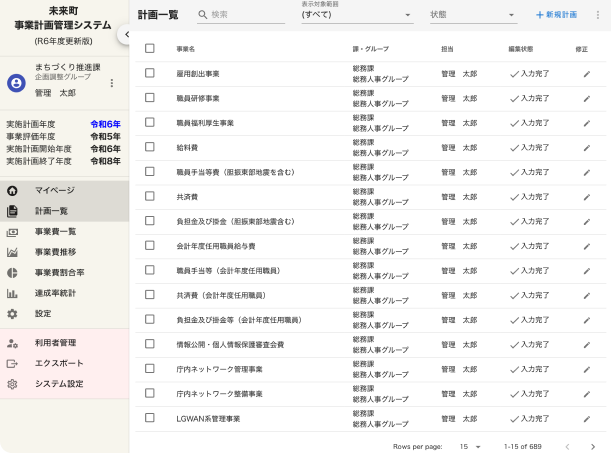Check the LGWAN系管理事業 row checkbox
Image resolution: width=611 pixels, height=453 pixels.
click(x=150, y=418)
